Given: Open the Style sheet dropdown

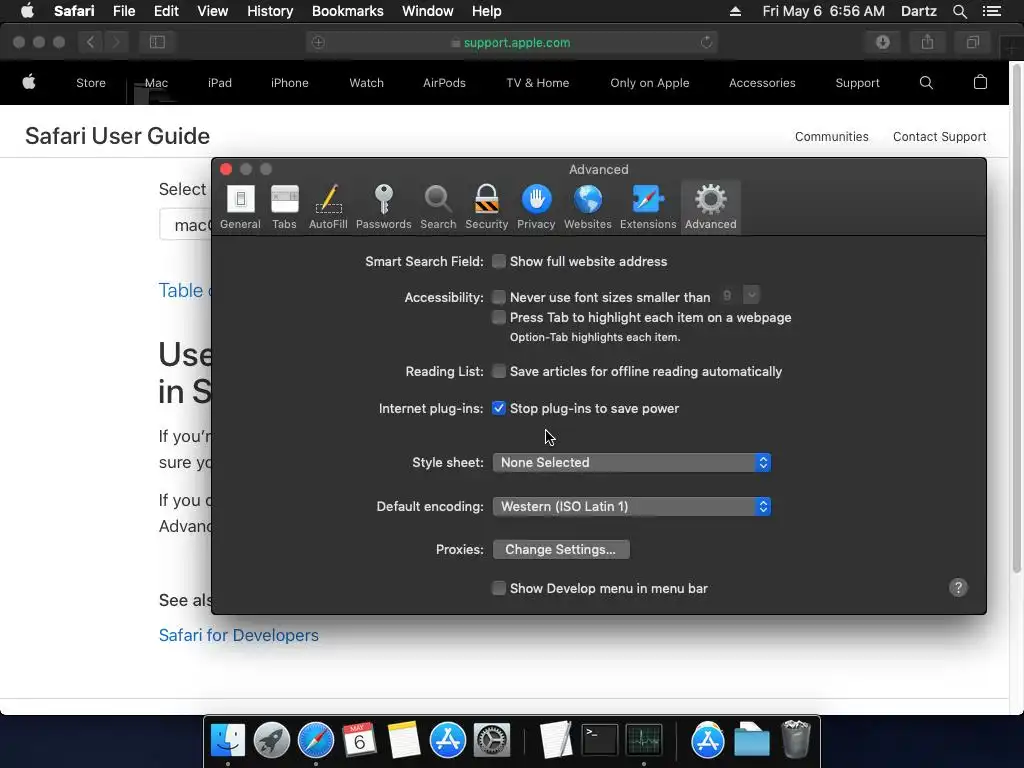Looking at the screenshot, I should click(632, 462).
